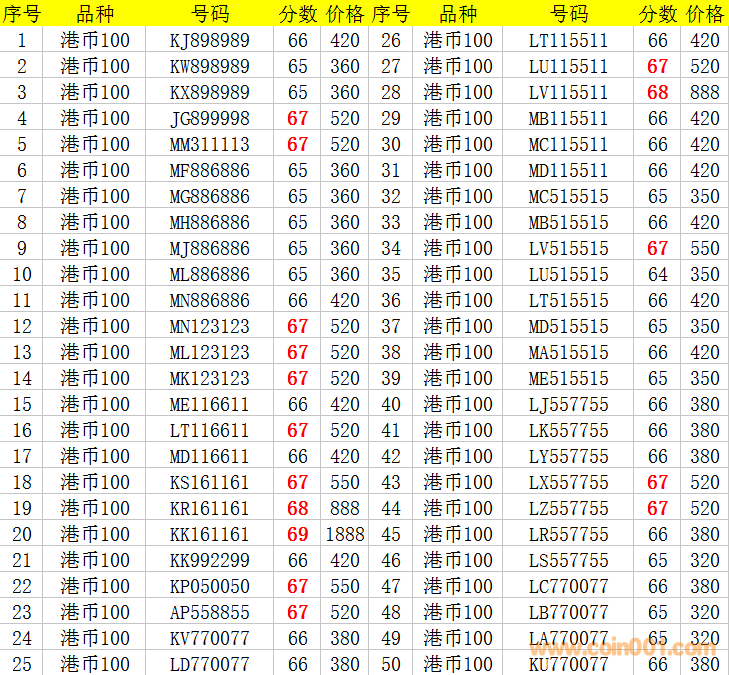729x675 pixels.
Task: Select serial number LV115511
Action: click(x=568, y=93)
